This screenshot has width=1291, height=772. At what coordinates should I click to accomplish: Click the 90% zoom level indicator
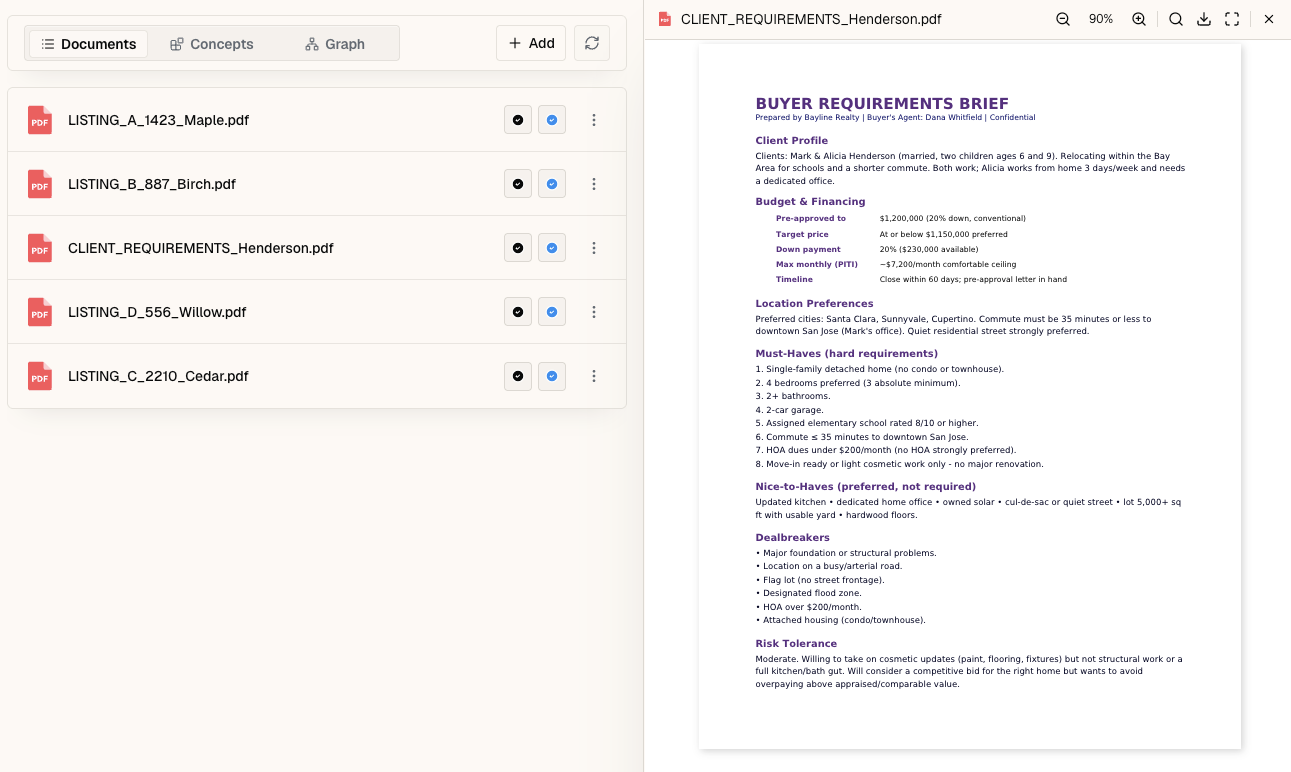1101,19
